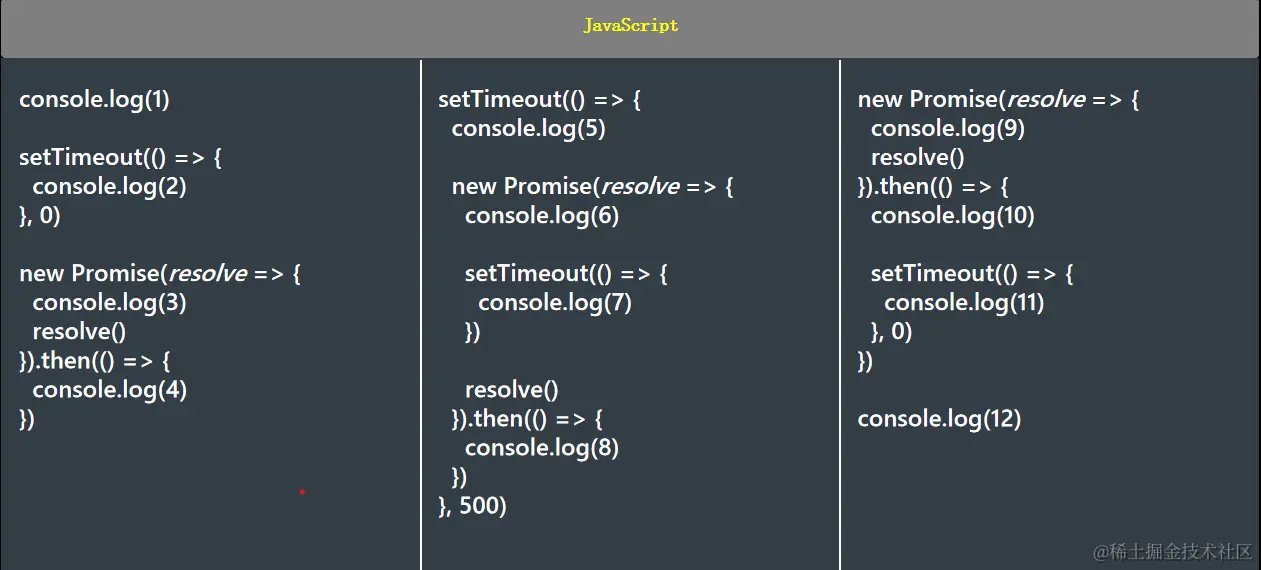1261x570 pixels.
Task: Click the JavaScript header title
Action: pyautogui.click(x=630, y=26)
